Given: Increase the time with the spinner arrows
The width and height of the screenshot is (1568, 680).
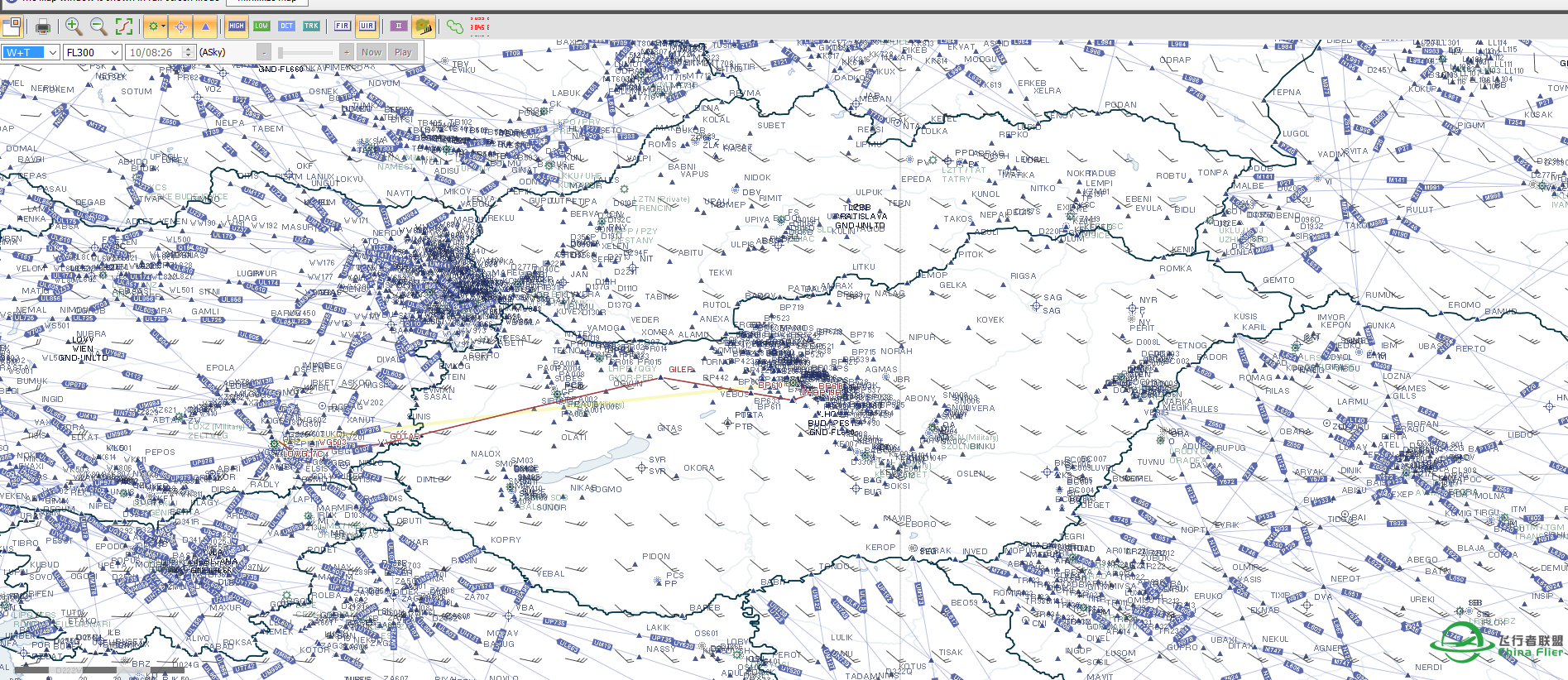Looking at the screenshot, I should [x=189, y=49].
